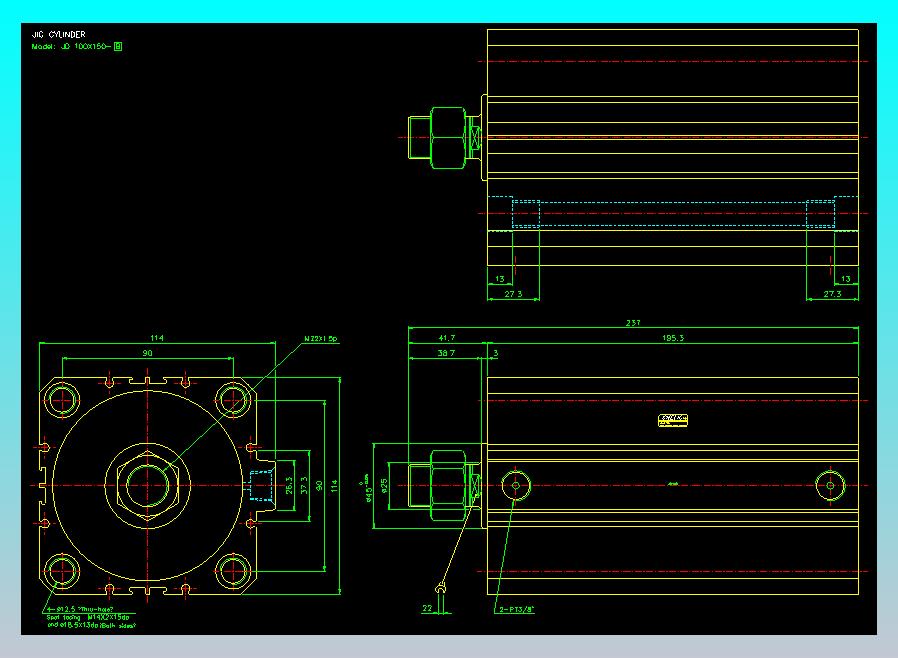Click the "Spot facing M14X2x15dp" note
The image size is (898, 658).
tap(88, 617)
